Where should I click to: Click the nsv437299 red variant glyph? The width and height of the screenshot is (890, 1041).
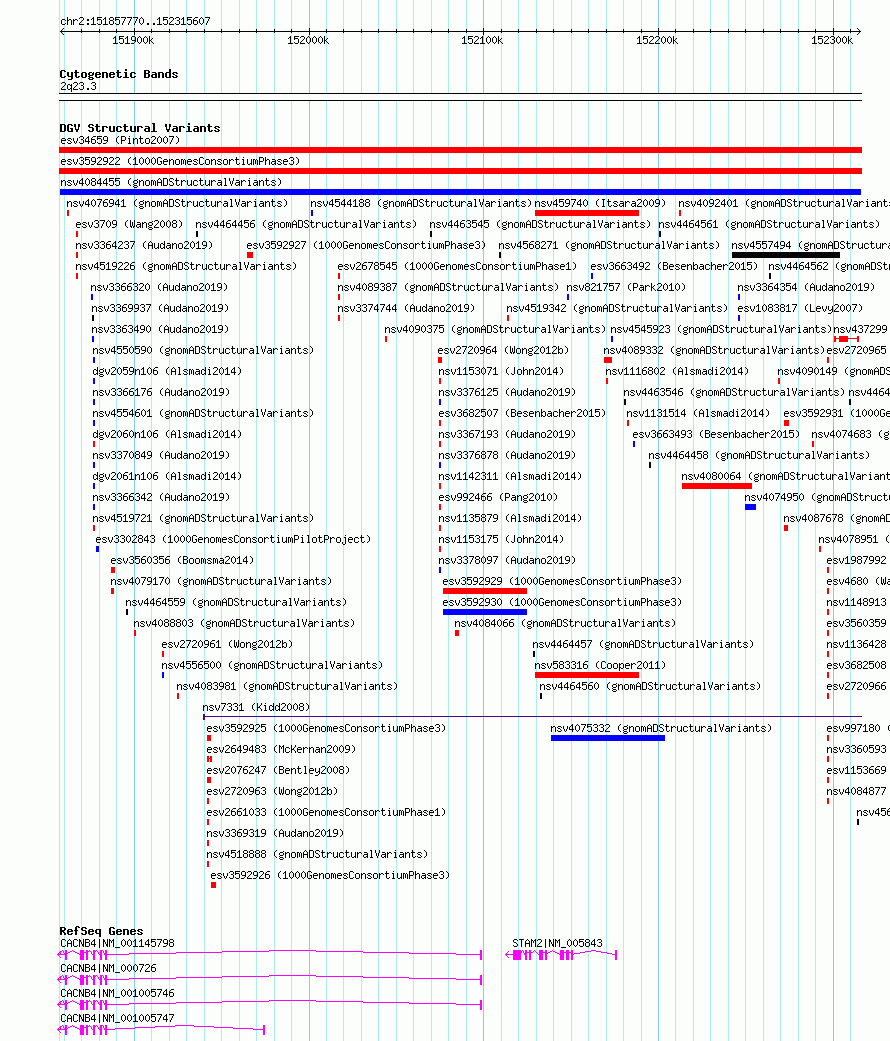coord(847,339)
